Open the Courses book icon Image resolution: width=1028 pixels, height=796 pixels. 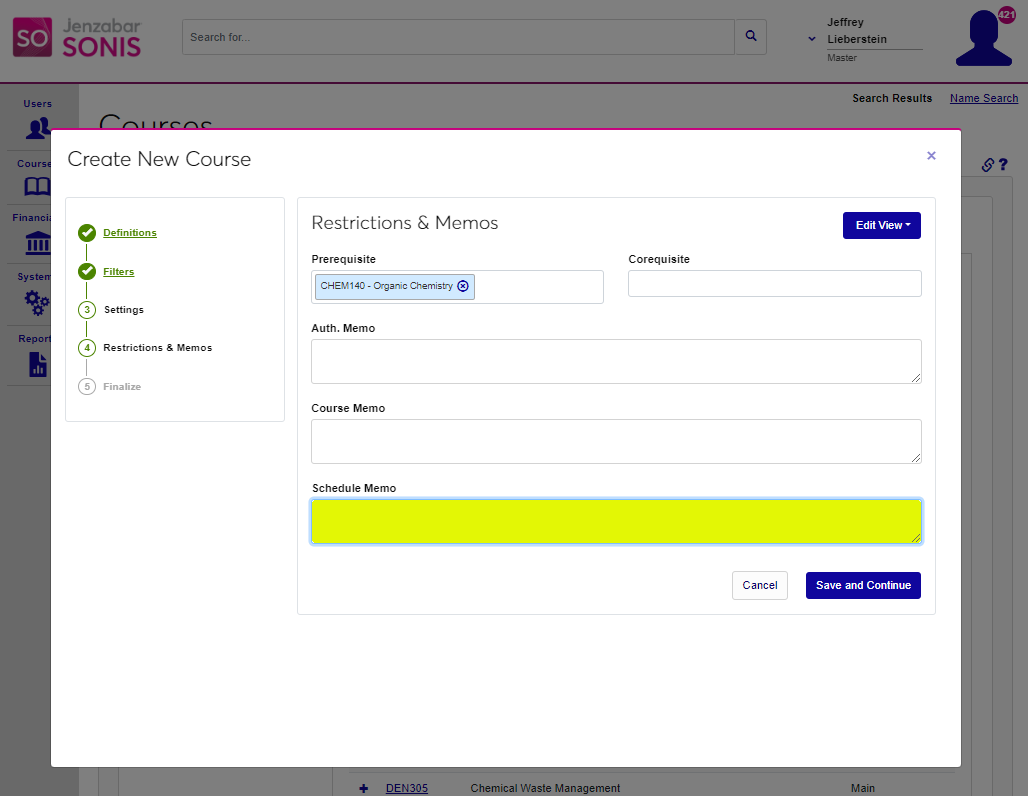coord(37,186)
